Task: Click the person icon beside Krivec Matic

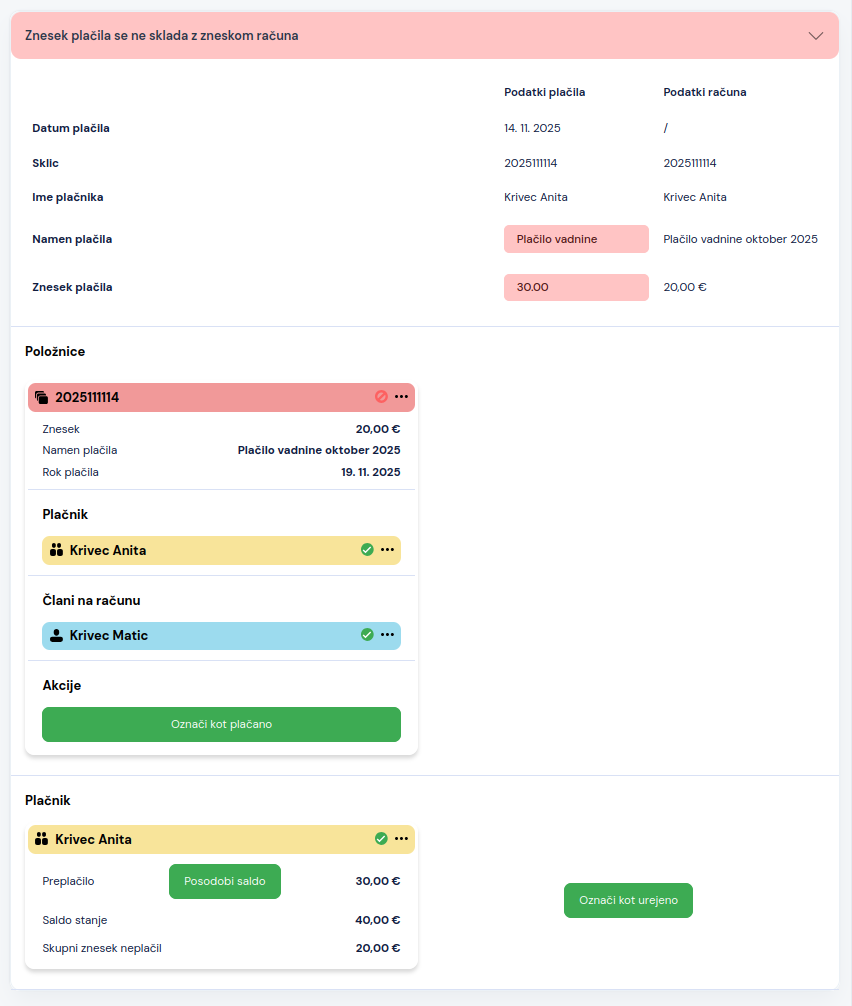Action: click(x=56, y=635)
